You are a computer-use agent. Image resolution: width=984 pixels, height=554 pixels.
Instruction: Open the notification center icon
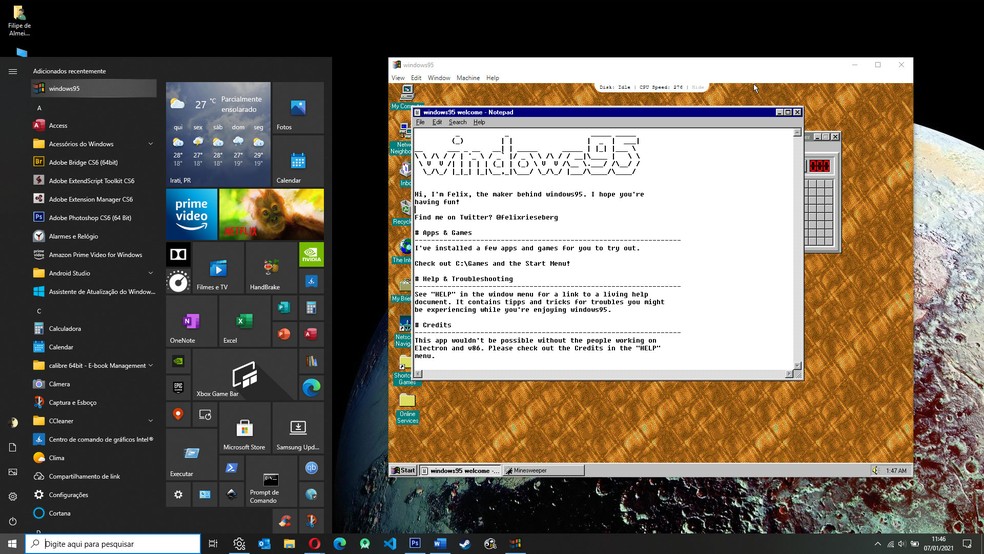point(967,543)
